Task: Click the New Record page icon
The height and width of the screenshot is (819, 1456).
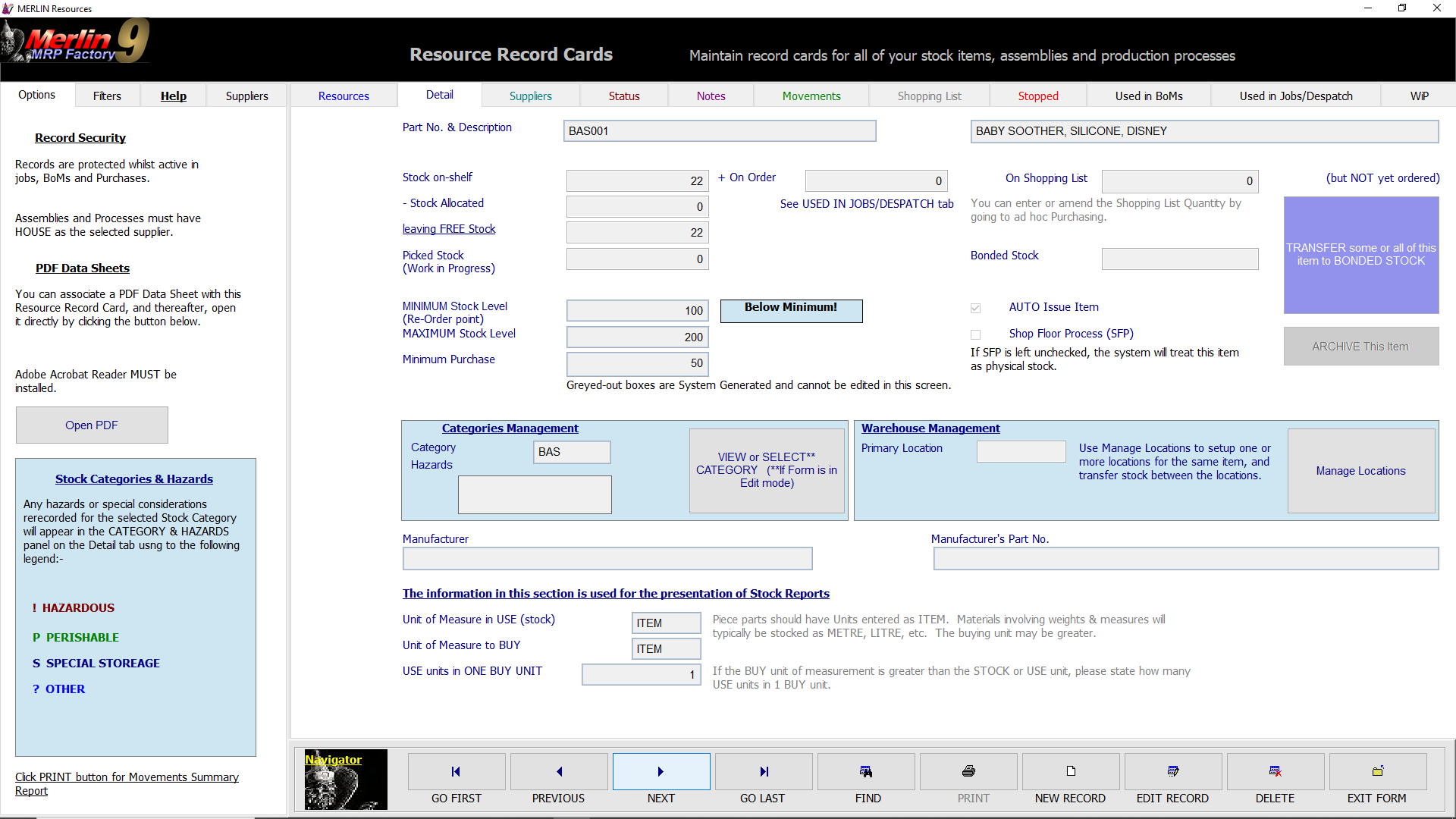Action: pyautogui.click(x=1071, y=771)
